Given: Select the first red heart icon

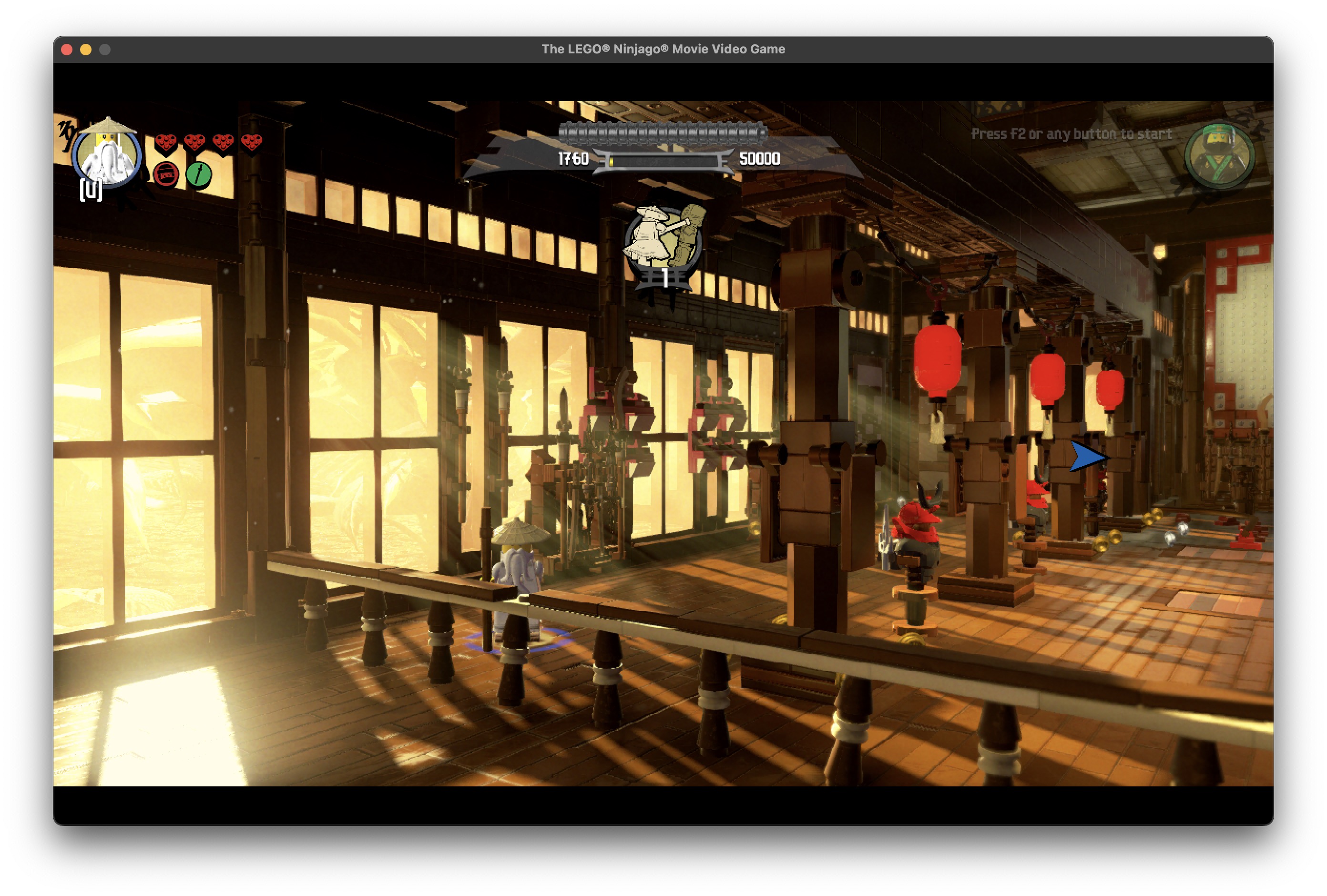Looking at the screenshot, I should [166, 142].
